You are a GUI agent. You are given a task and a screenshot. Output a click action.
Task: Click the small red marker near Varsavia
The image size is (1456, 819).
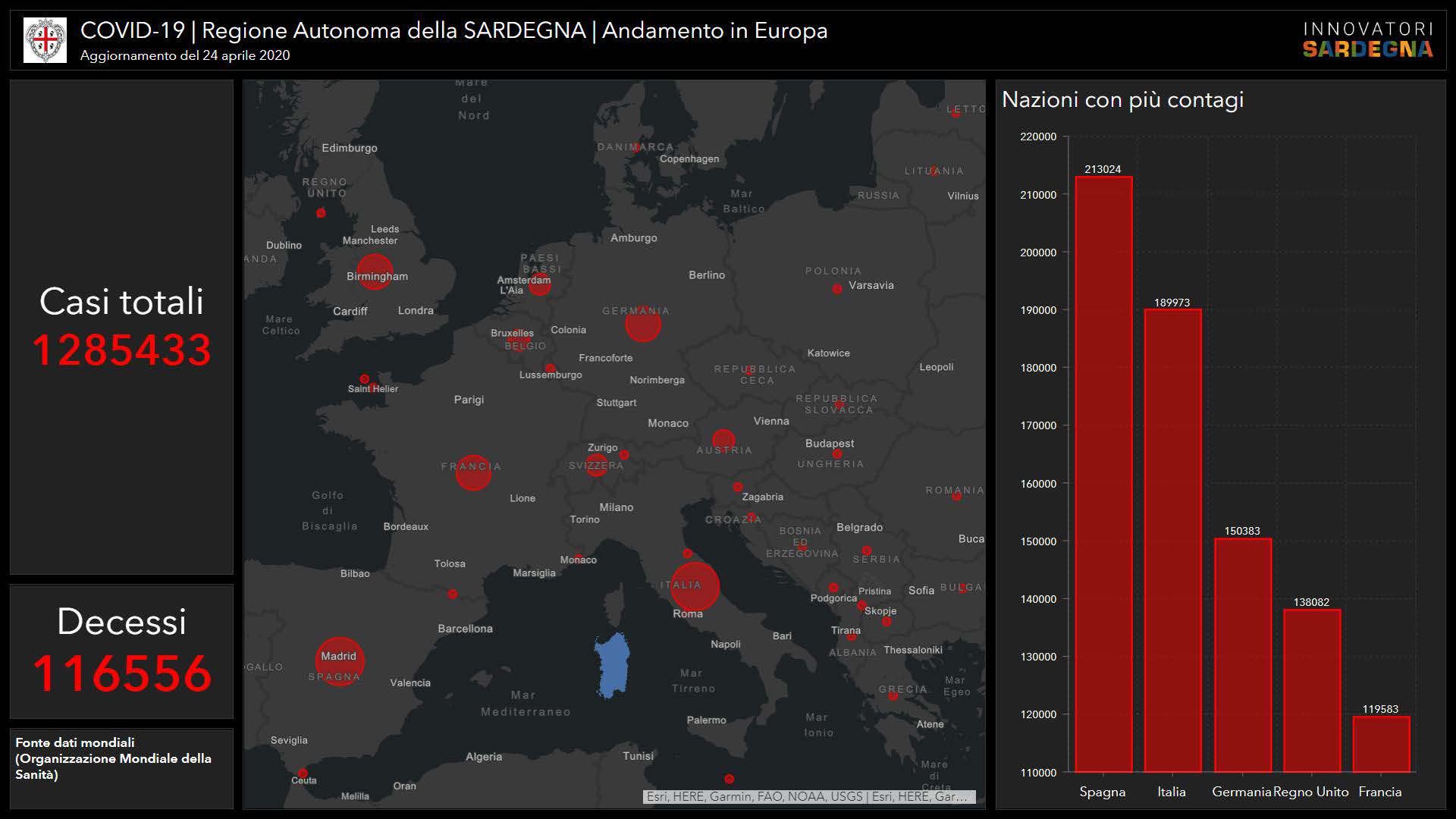click(x=837, y=289)
